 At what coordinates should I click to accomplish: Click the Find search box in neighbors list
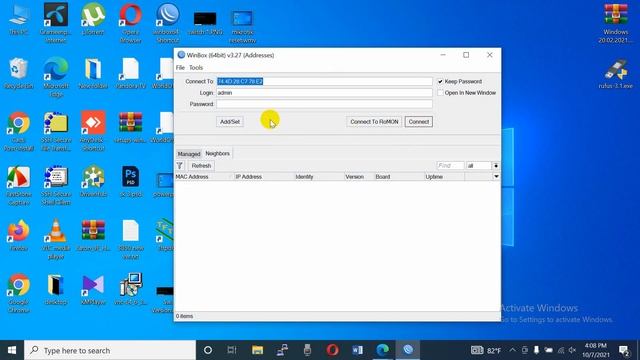click(450, 166)
